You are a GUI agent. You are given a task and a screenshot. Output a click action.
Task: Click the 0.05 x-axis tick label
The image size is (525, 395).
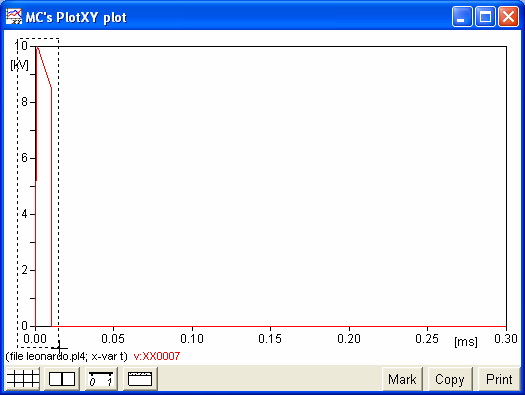pyautogui.click(x=113, y=339)
